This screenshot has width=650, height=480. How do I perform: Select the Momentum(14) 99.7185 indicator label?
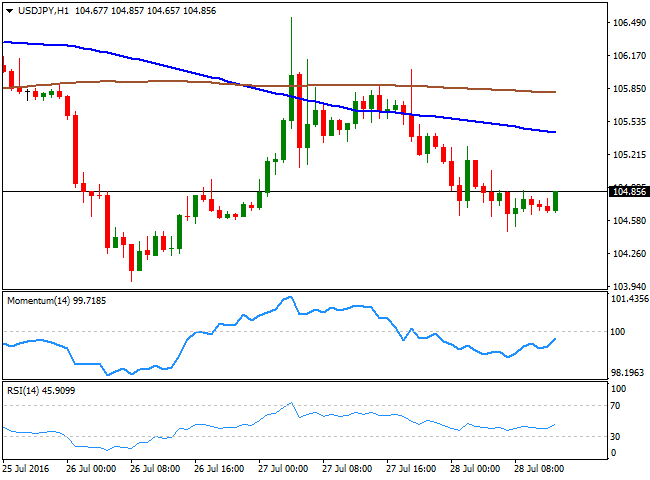coord(57,301)
